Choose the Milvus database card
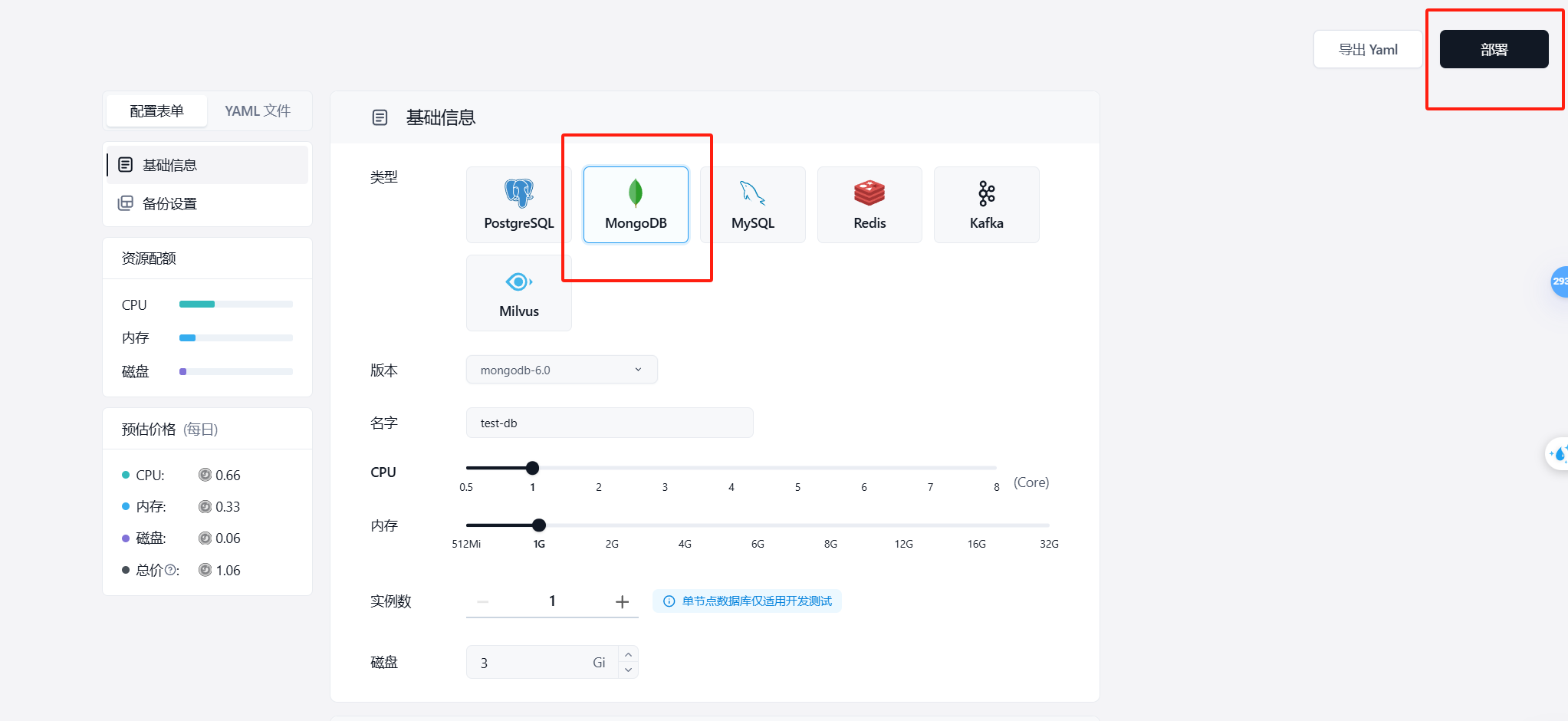The height and width of the screenshot is (721, 1568). pyautogui.click(x=519, y=293)
